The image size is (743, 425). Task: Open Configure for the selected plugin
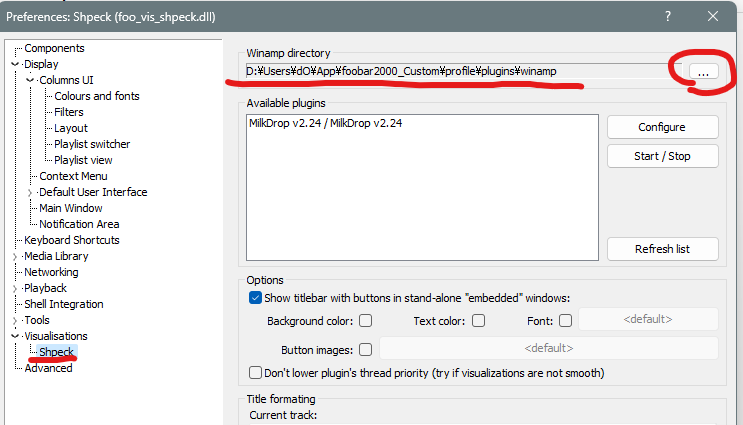[662, 127]
